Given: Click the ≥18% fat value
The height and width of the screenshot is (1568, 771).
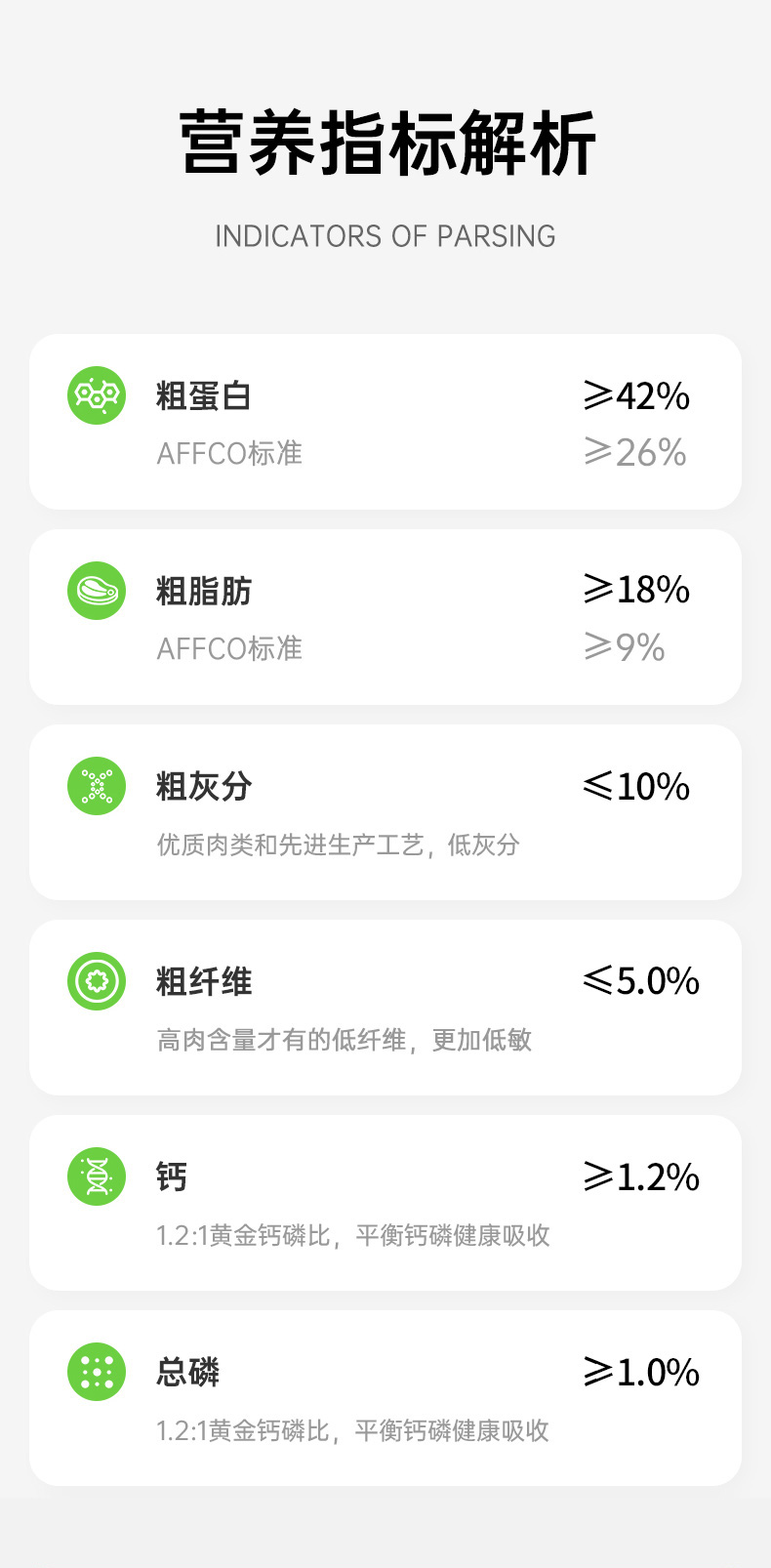Looking at the screenshot, I should click(x=636, y=589).
